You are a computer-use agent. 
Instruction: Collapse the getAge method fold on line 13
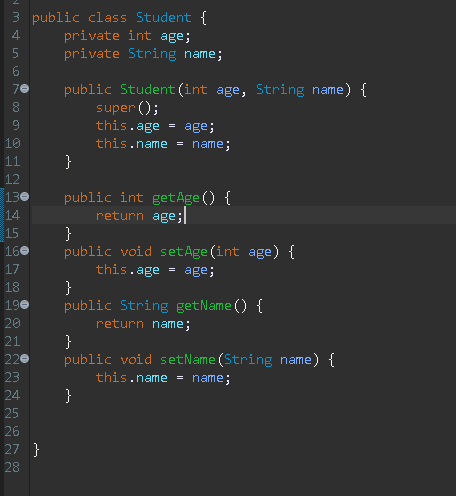click(x=25, y=197)
